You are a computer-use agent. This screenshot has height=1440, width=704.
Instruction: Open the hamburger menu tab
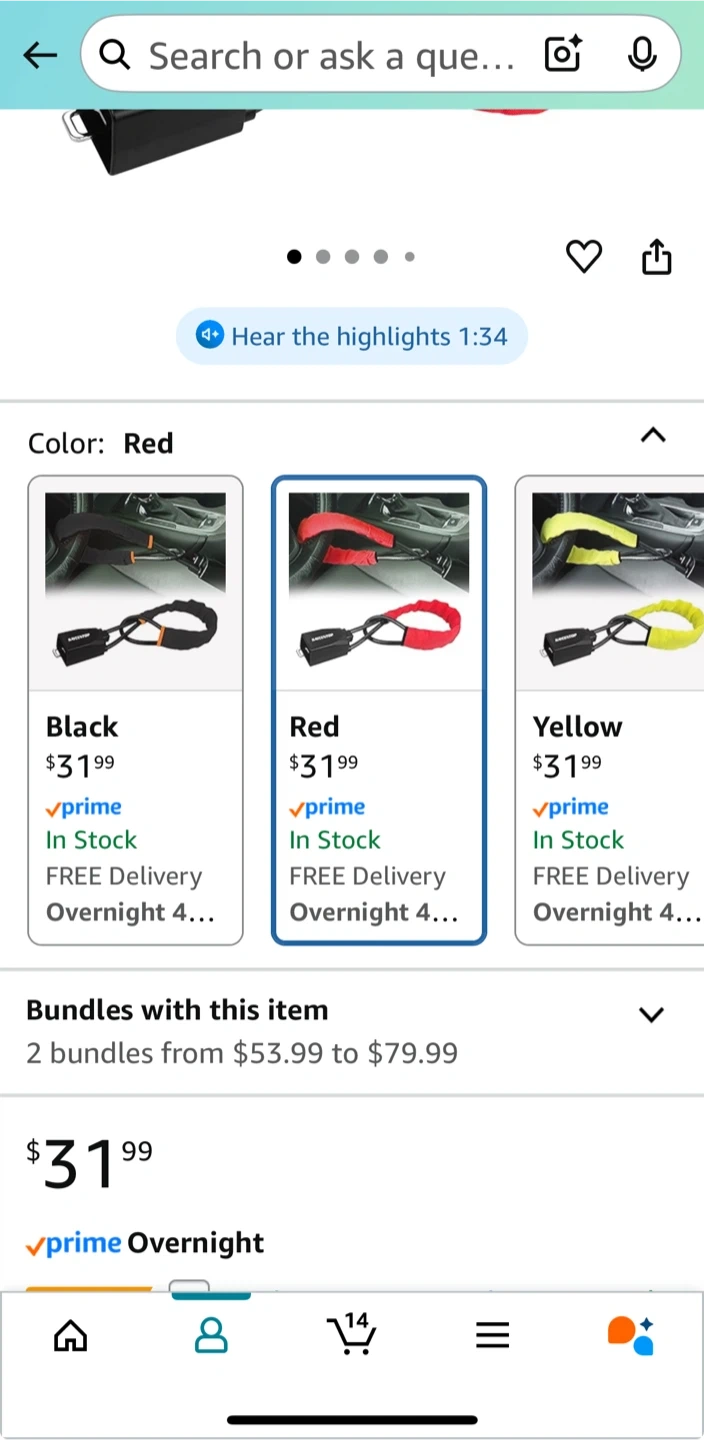[492, 1335]
